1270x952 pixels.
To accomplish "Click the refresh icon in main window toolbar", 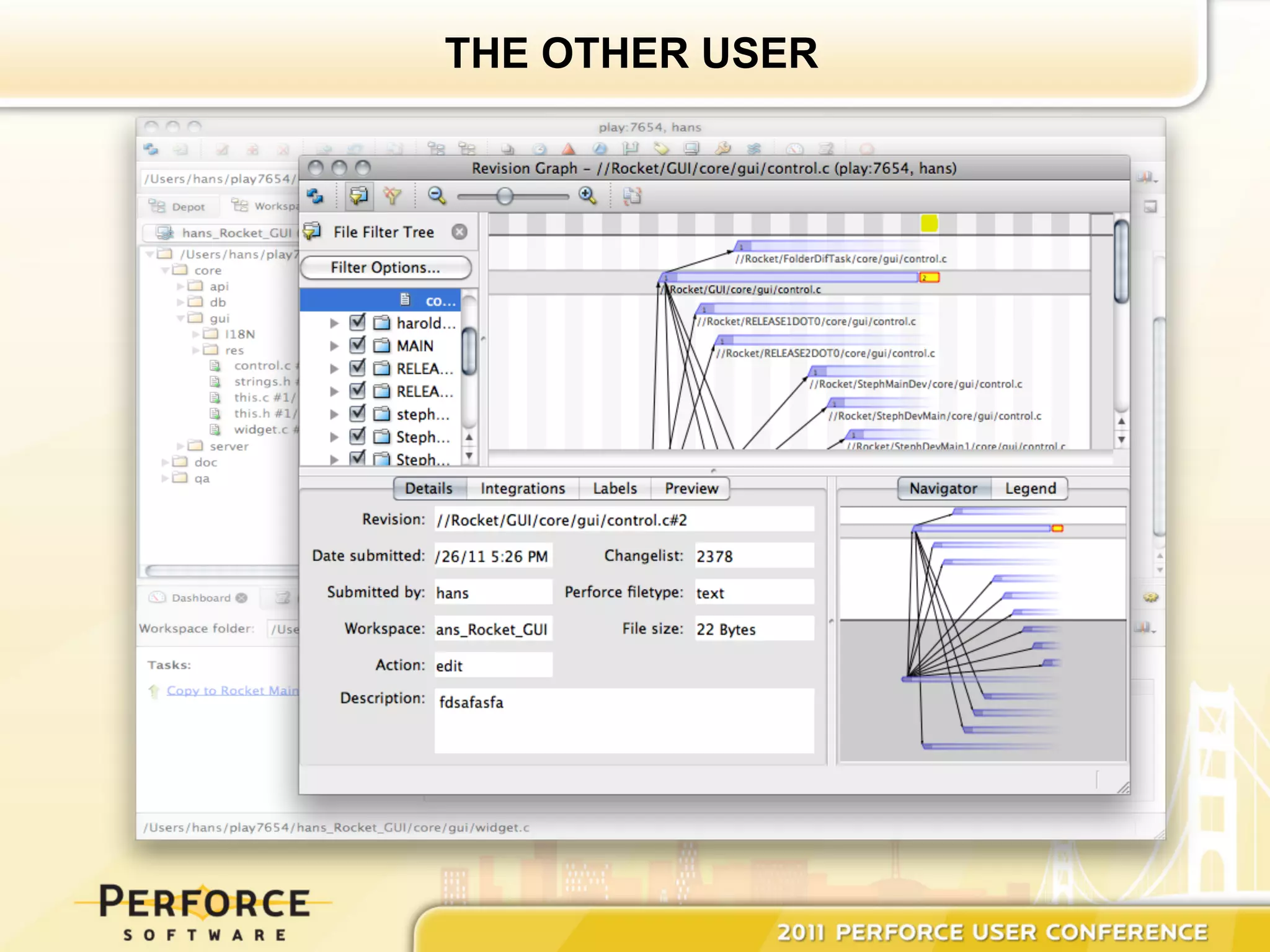I will [x=151, y=149].
